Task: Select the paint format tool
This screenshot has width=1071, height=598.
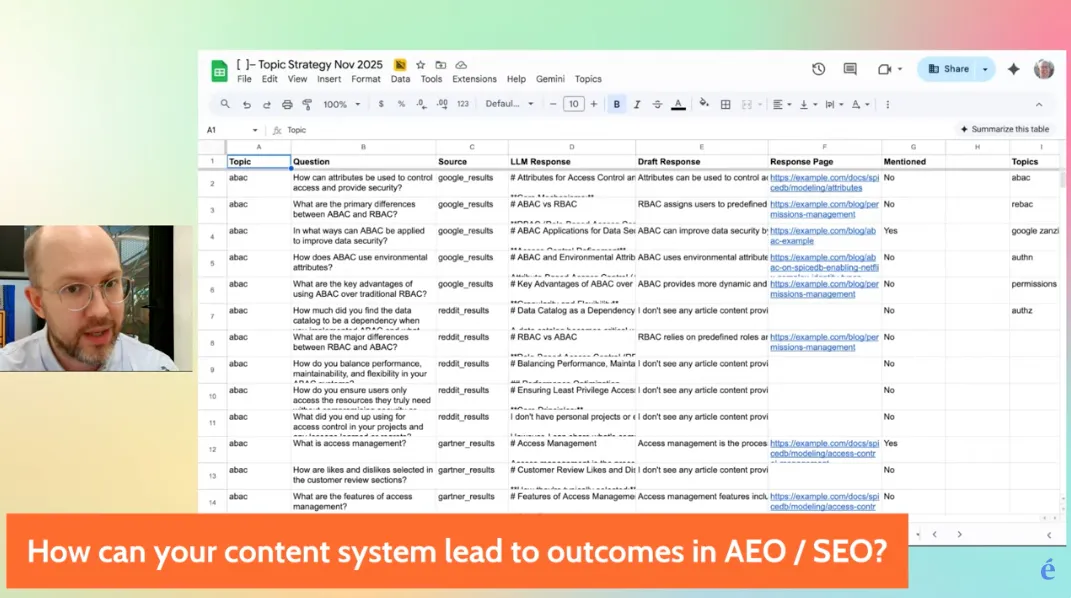Action: pos(307,104)
